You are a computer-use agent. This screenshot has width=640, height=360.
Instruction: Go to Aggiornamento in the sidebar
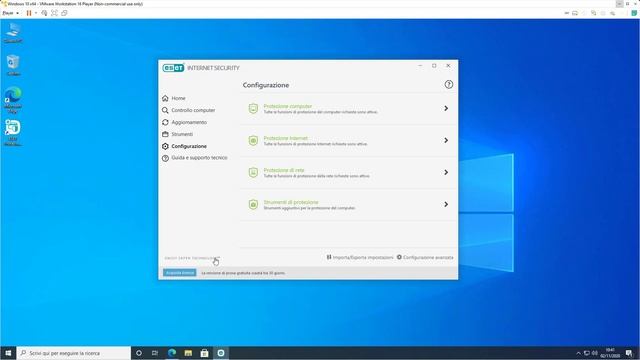pos(189,122)
